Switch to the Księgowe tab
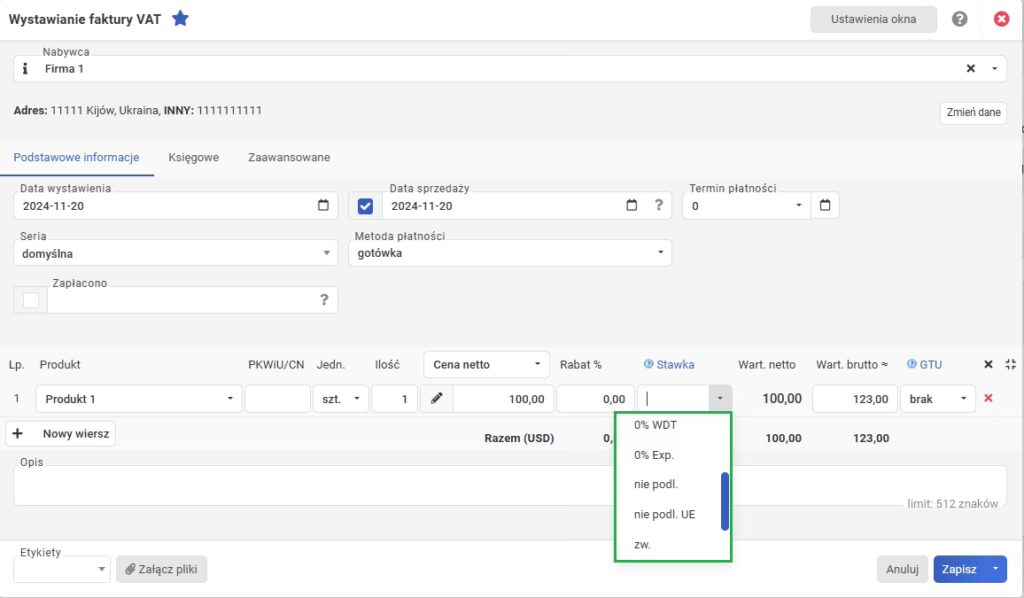This screenshot has width=1024, height=598. [x=193, y=158]
